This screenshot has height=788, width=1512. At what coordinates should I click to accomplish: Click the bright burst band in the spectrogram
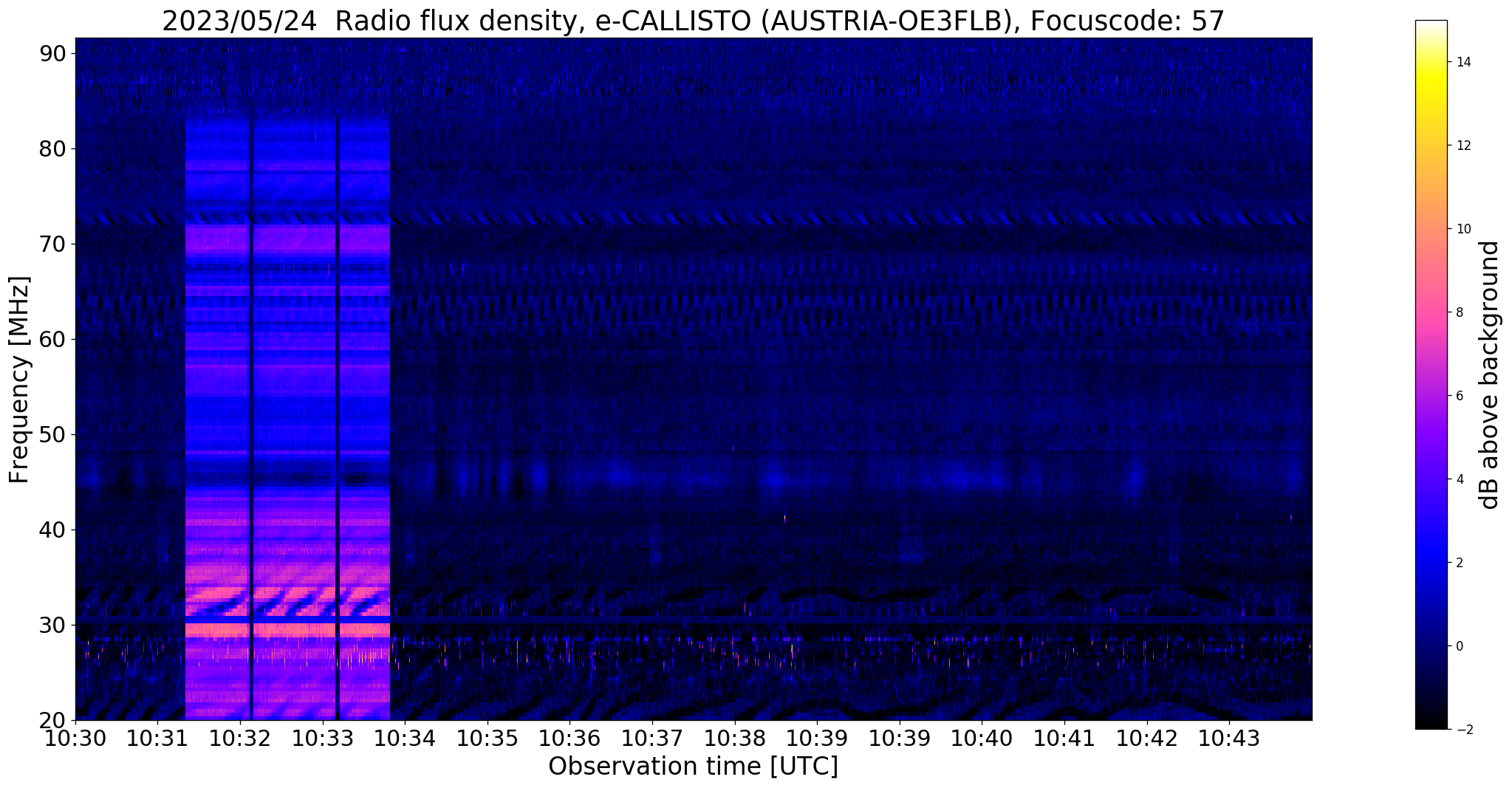tap(287, 418)
